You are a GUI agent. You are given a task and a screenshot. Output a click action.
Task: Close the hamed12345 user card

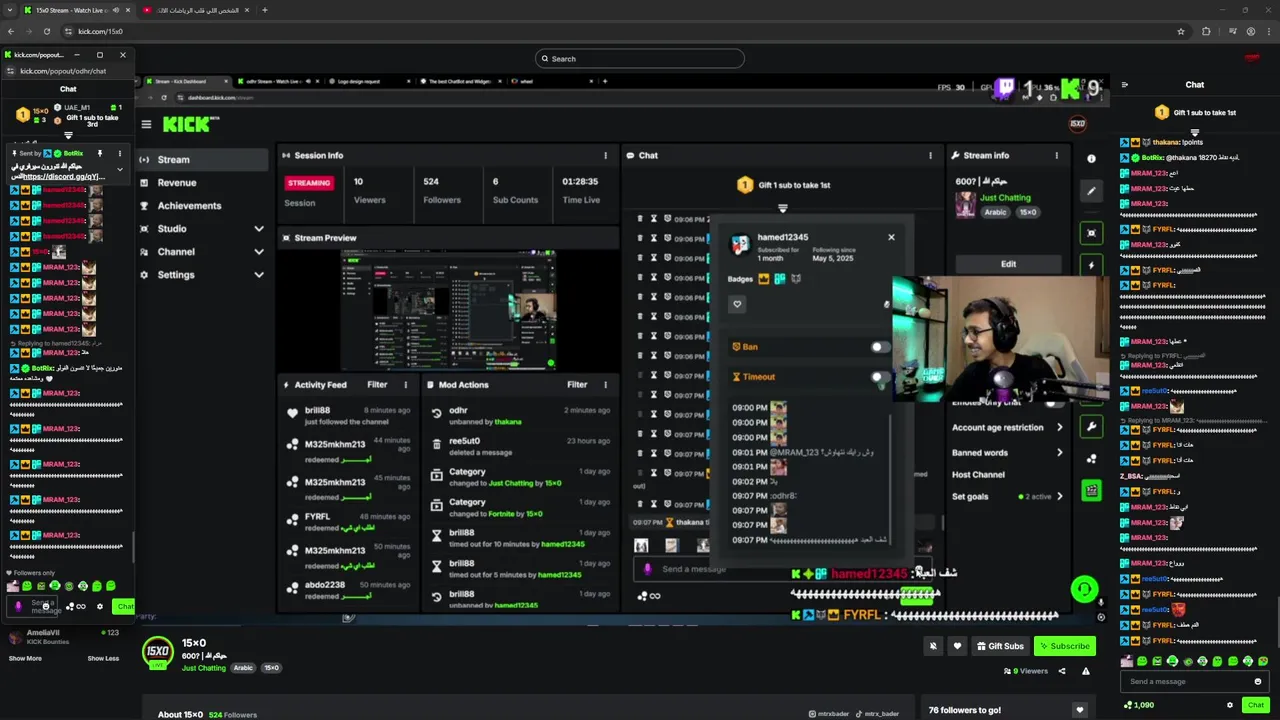point(891,237)
